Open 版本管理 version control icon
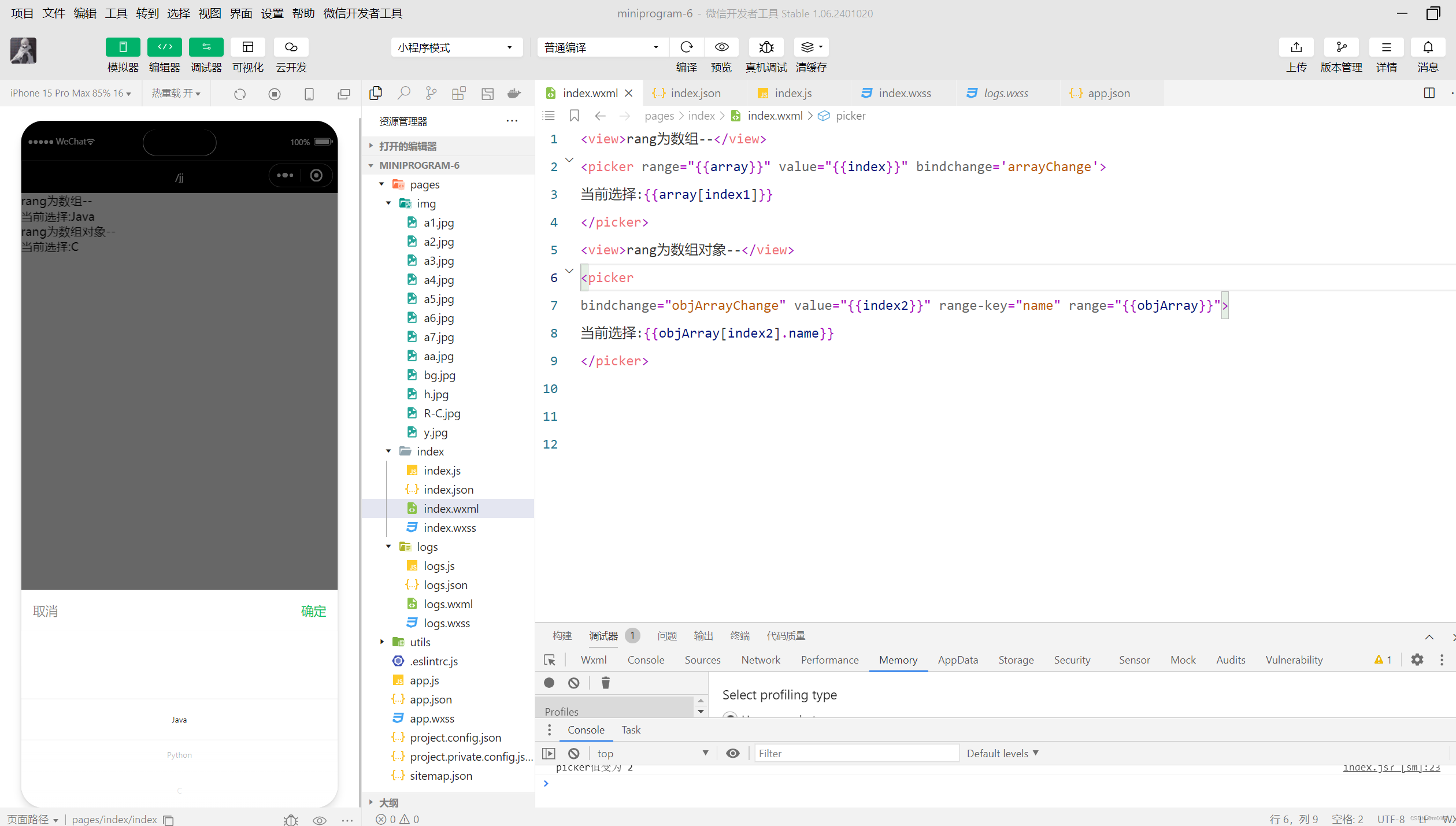 [1341, 47]
